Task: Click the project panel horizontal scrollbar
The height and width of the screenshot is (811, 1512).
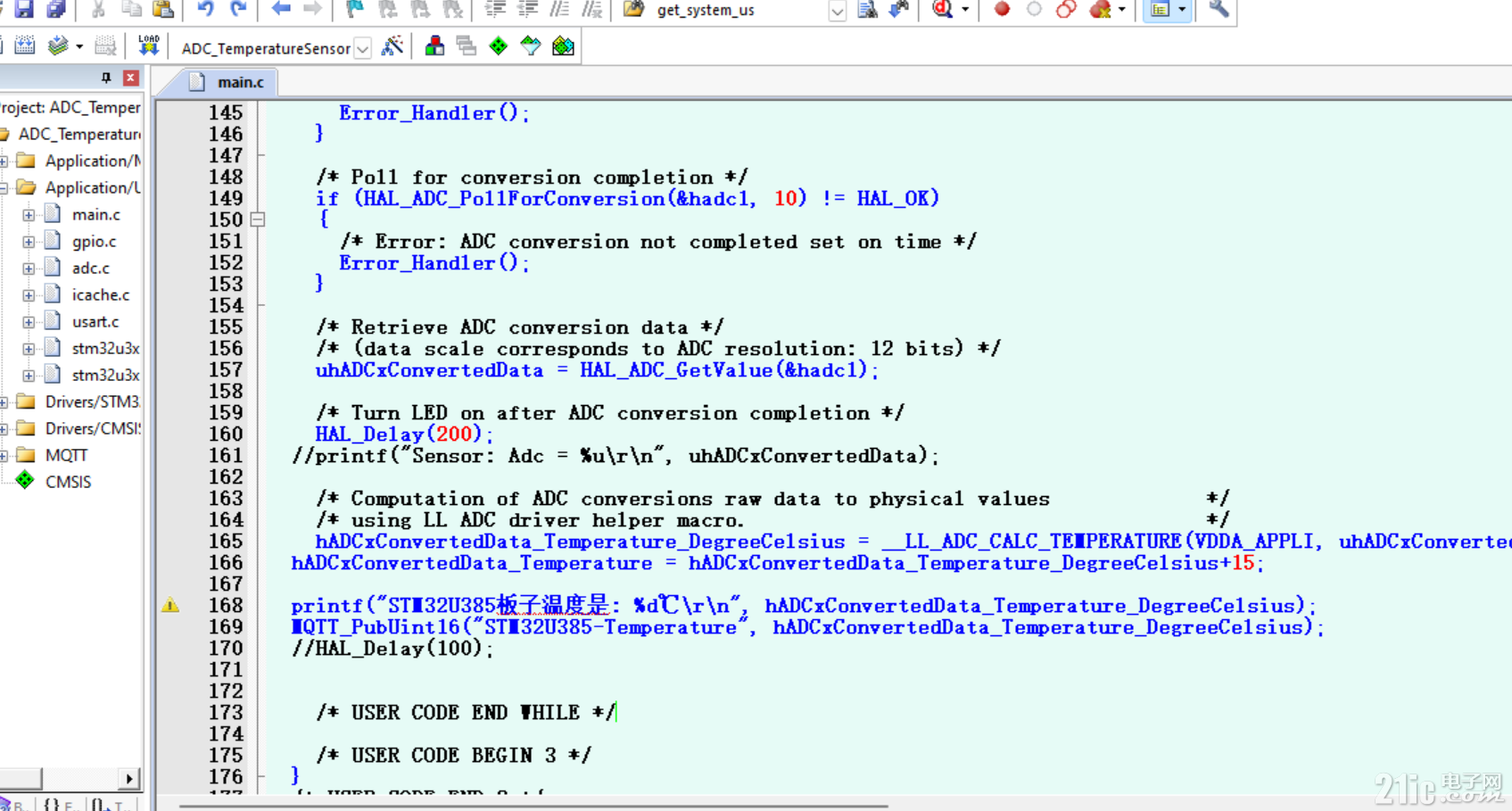Action: [x=70, y=779]
